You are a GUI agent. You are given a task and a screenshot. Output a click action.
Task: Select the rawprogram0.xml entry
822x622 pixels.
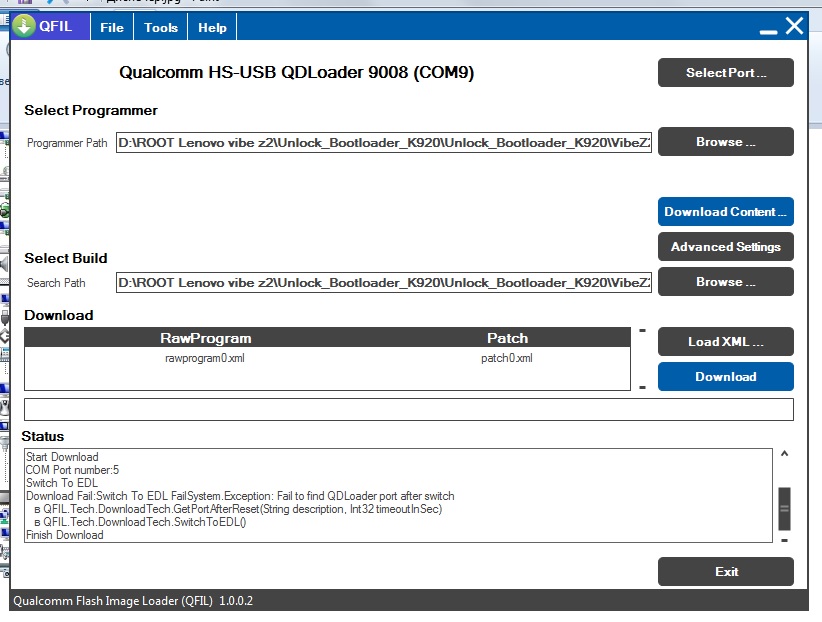pyautogui.click(x=204, y=358)
